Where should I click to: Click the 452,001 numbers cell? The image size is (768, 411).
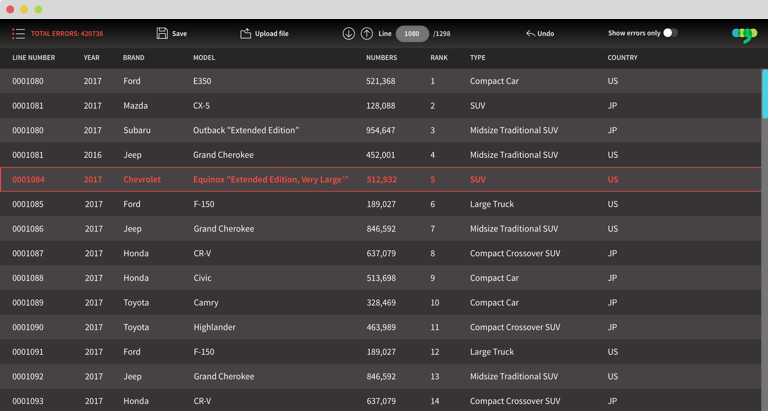pyautogui.click(x=381, y=155)
